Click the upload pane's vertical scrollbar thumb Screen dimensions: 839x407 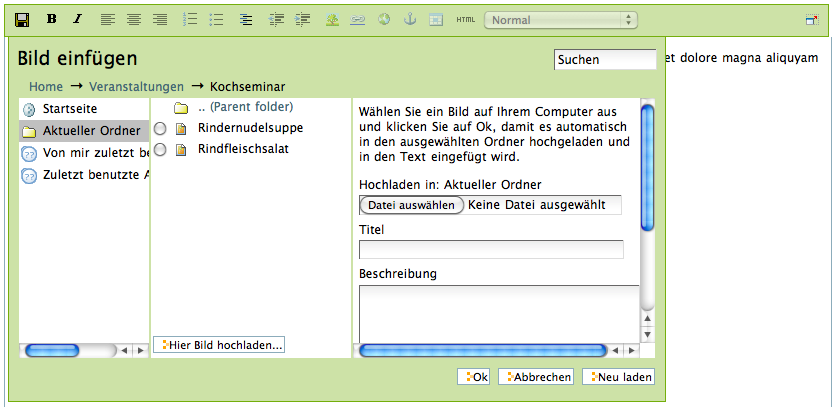tap(647, 168)
